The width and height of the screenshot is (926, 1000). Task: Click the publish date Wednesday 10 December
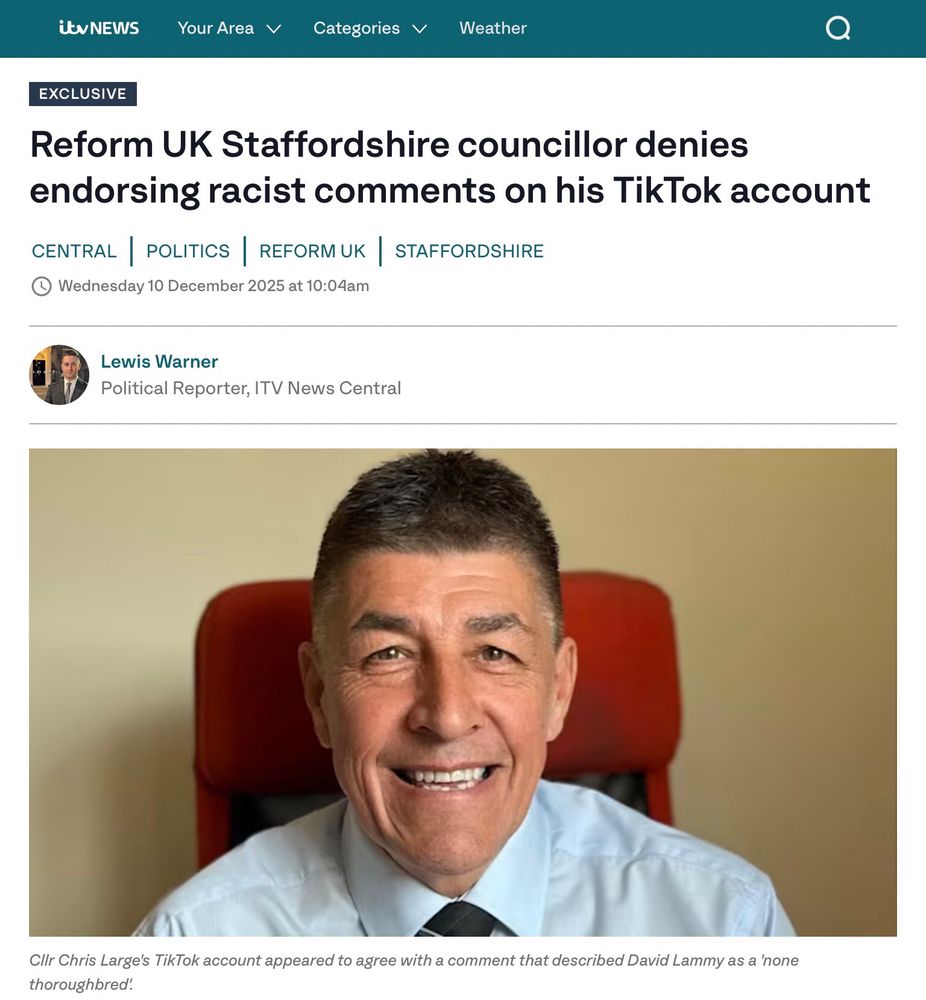[214, 286]
